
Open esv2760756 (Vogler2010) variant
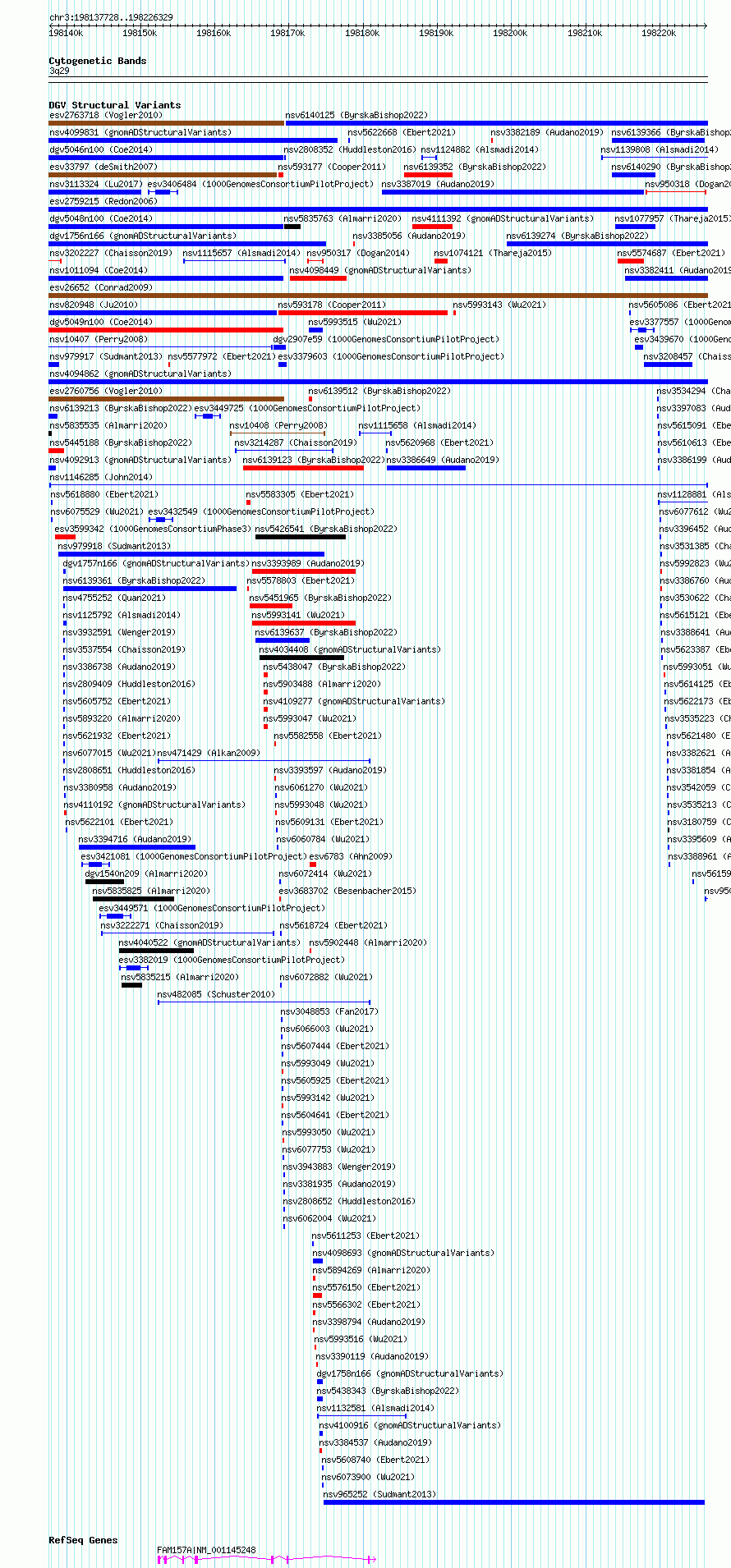coord(106,391)
